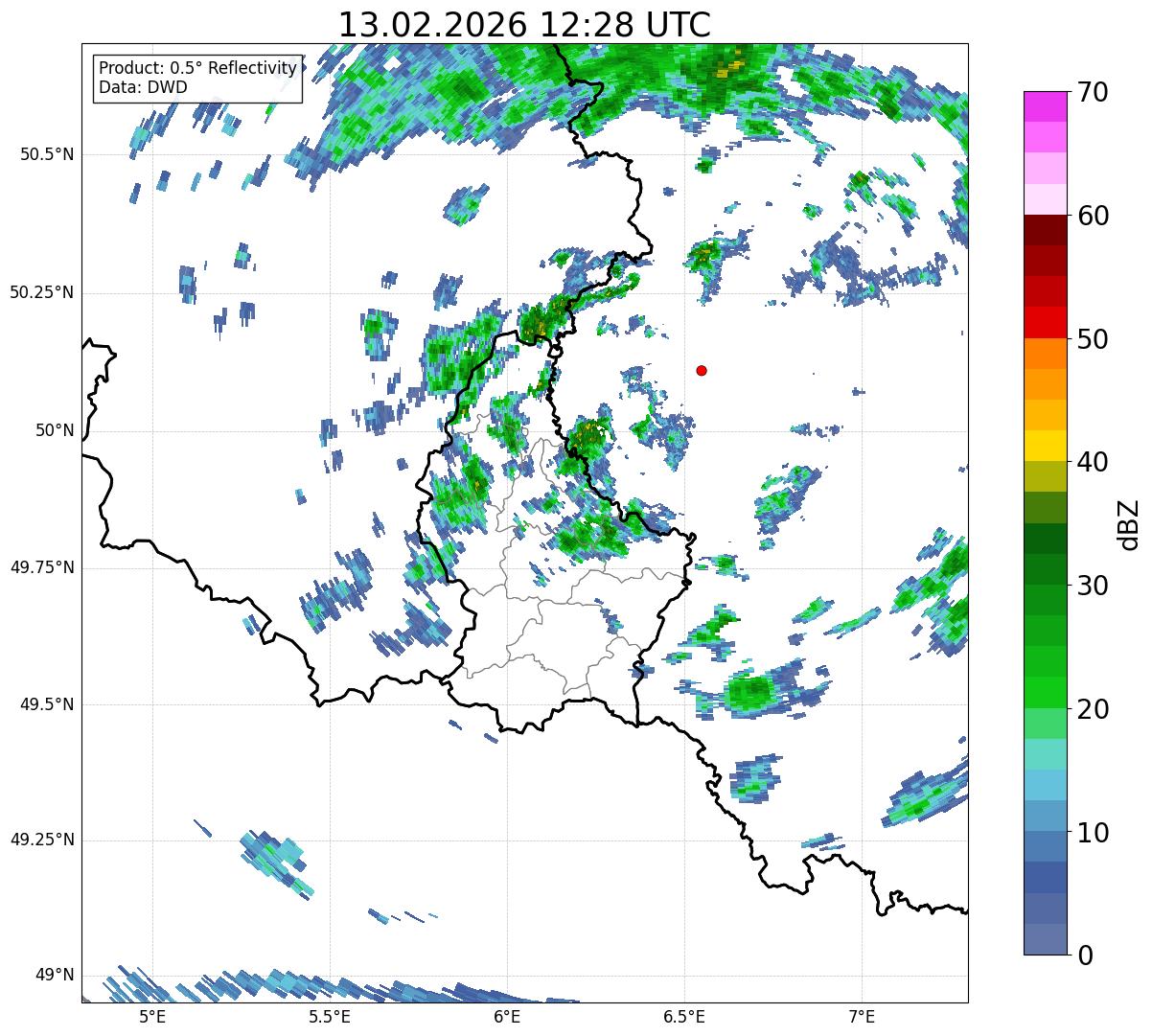Image resolution: width=1152 pixels, height=1036 pixels.
Task: Click the red location marker dot
Action: point(702,370)
